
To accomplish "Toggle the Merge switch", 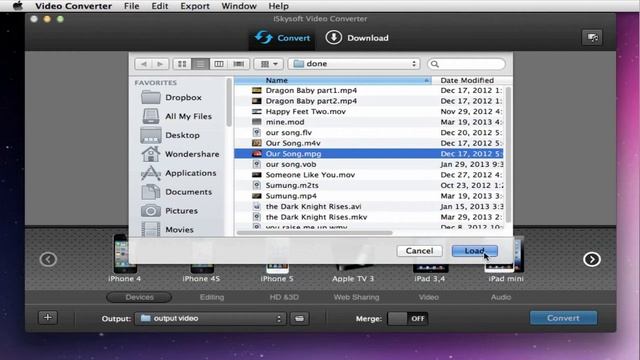I will click(x=408, y=318).
